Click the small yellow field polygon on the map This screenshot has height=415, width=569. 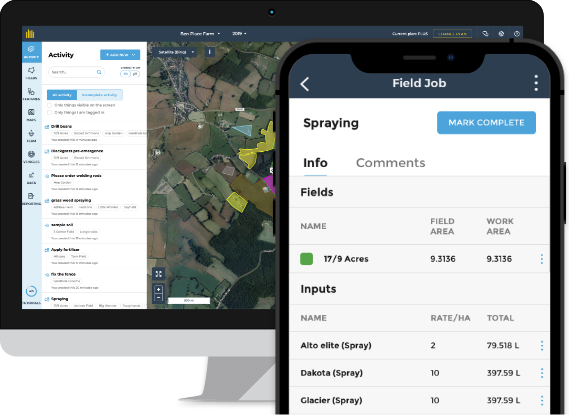[x=237, y=202]
